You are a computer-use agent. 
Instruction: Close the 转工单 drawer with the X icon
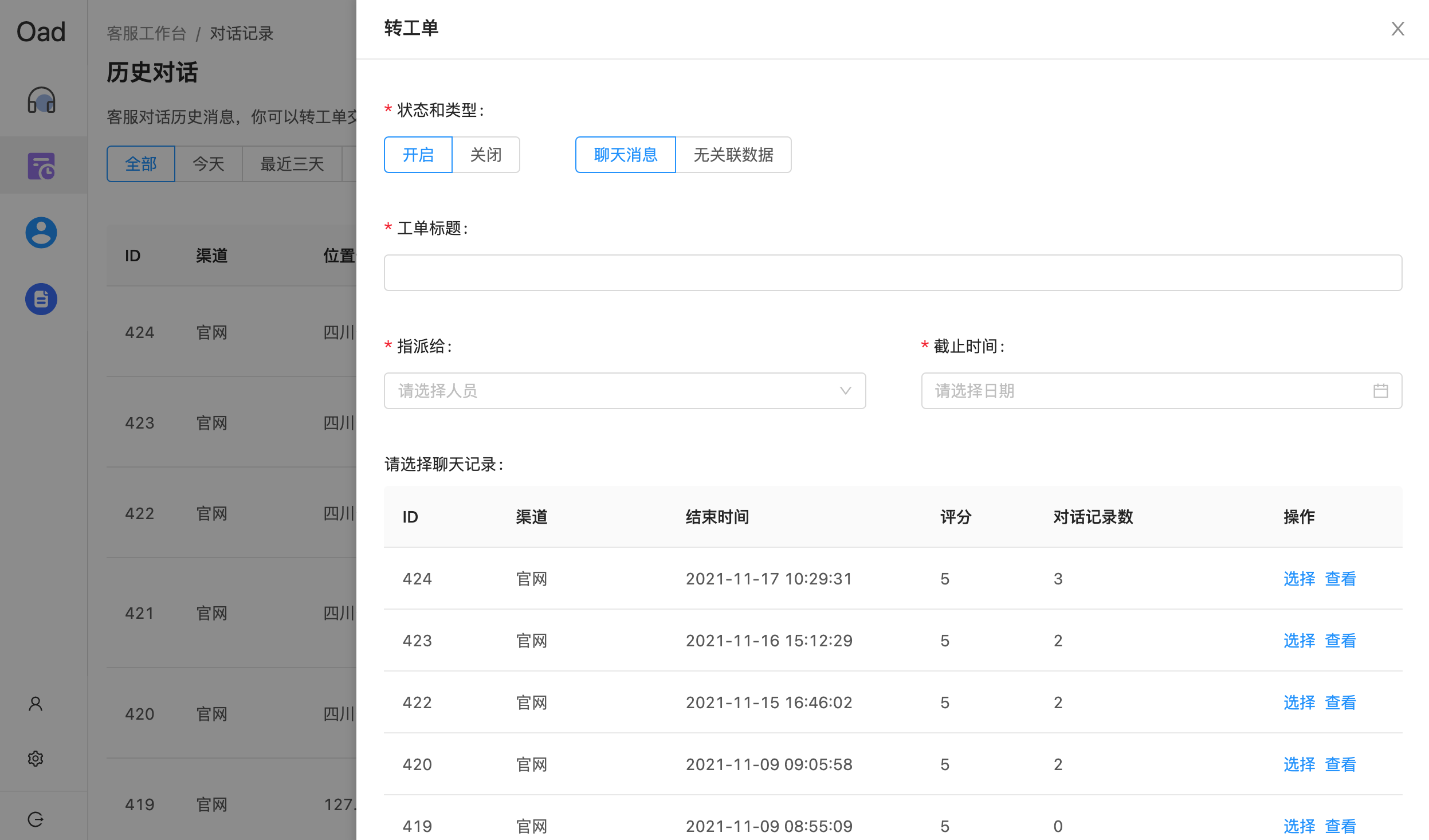click(1398, 29)
